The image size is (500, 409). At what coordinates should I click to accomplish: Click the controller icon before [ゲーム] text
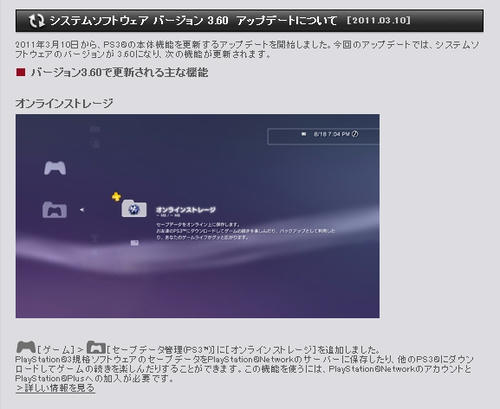(26, 347)
